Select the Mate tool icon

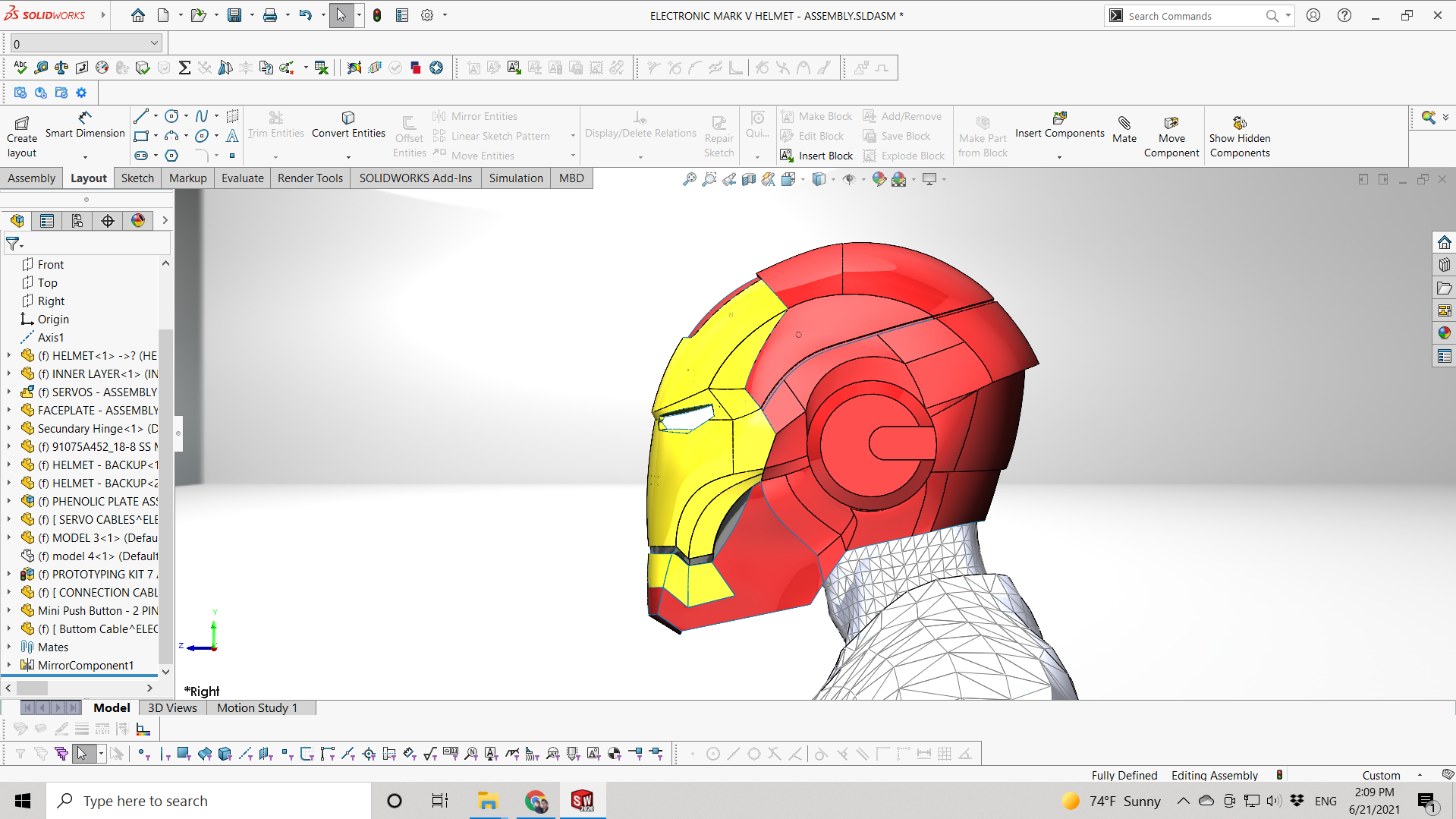click(1124, 129)
